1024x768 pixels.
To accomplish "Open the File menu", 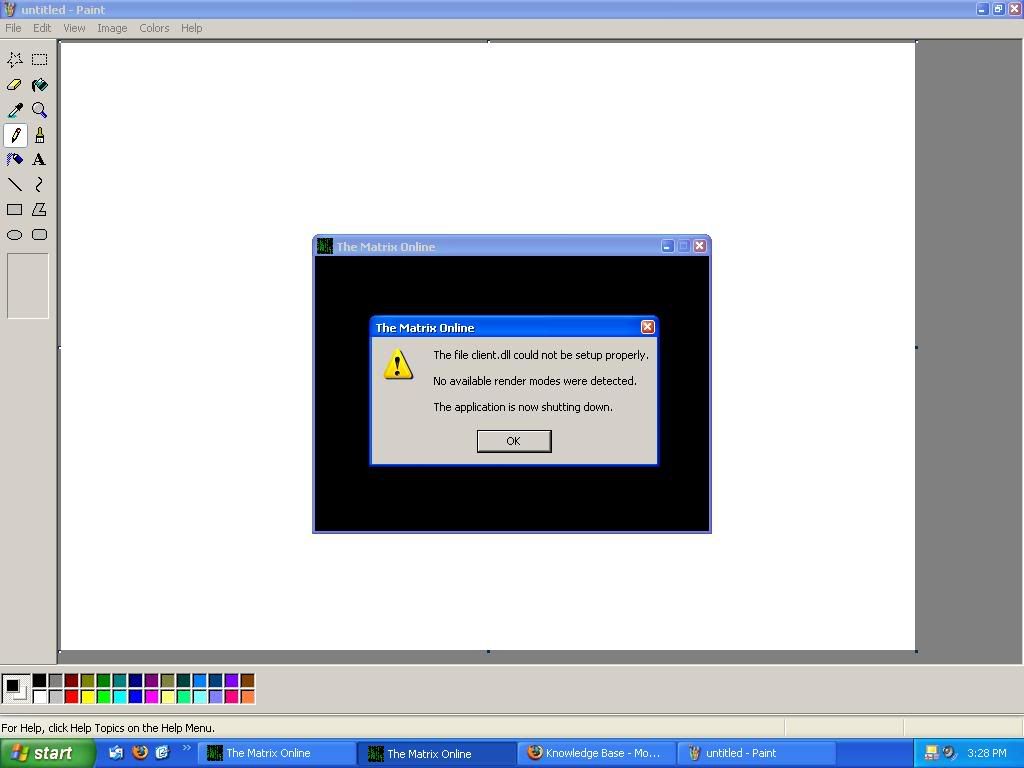I will (x=13, y=28).
